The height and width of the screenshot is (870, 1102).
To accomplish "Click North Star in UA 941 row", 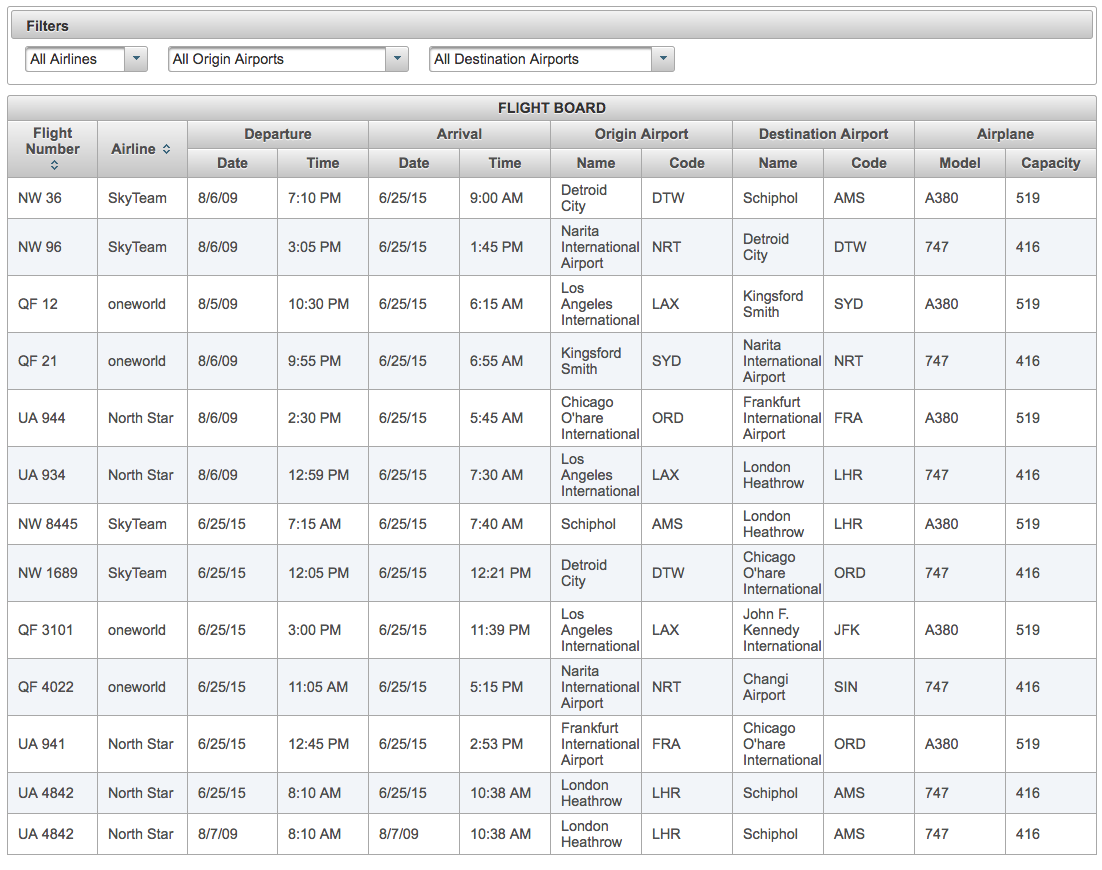I will [x=141, y=744].
